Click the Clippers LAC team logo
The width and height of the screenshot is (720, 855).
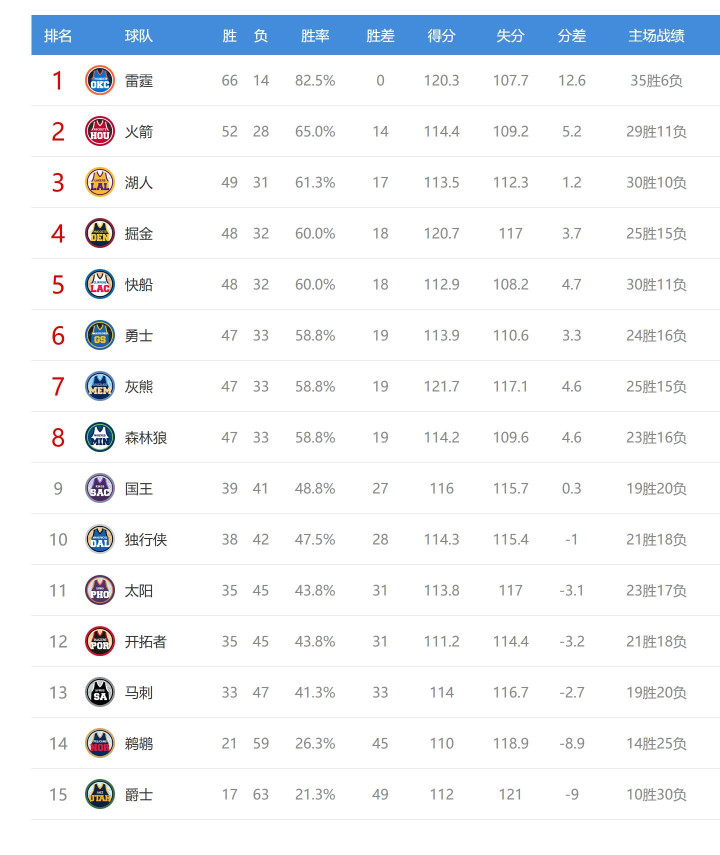(x=100, y=284)
